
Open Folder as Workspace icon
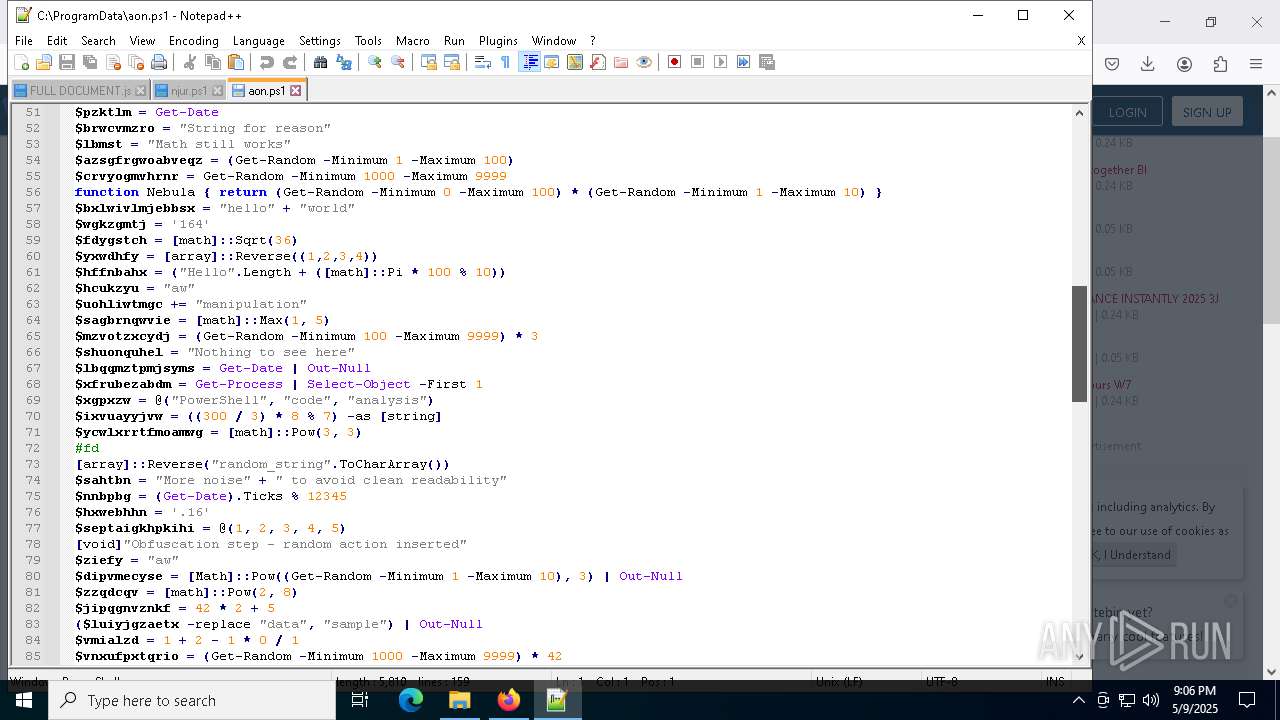[x=621, y=62]
